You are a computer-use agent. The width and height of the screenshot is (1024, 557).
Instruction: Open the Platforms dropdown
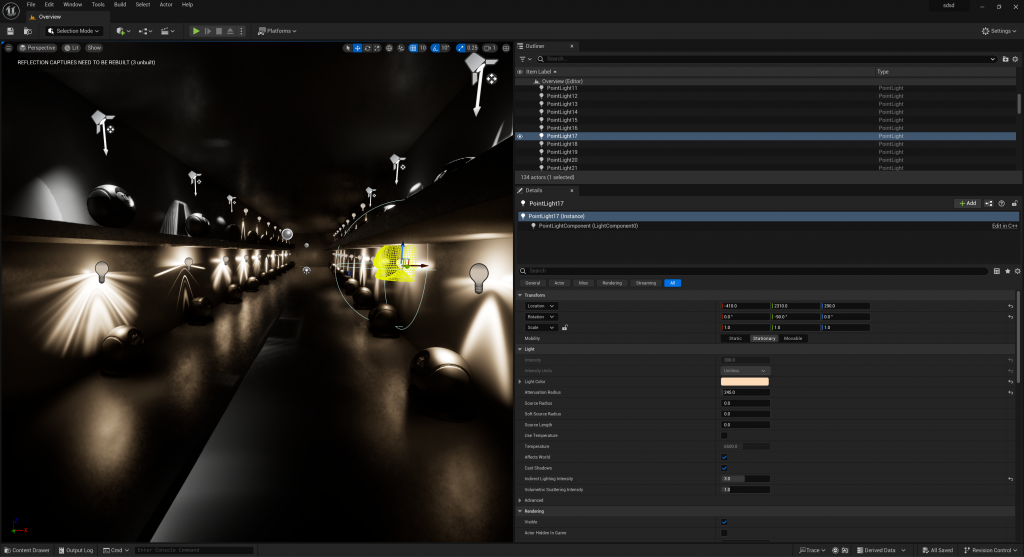(279, 31)
